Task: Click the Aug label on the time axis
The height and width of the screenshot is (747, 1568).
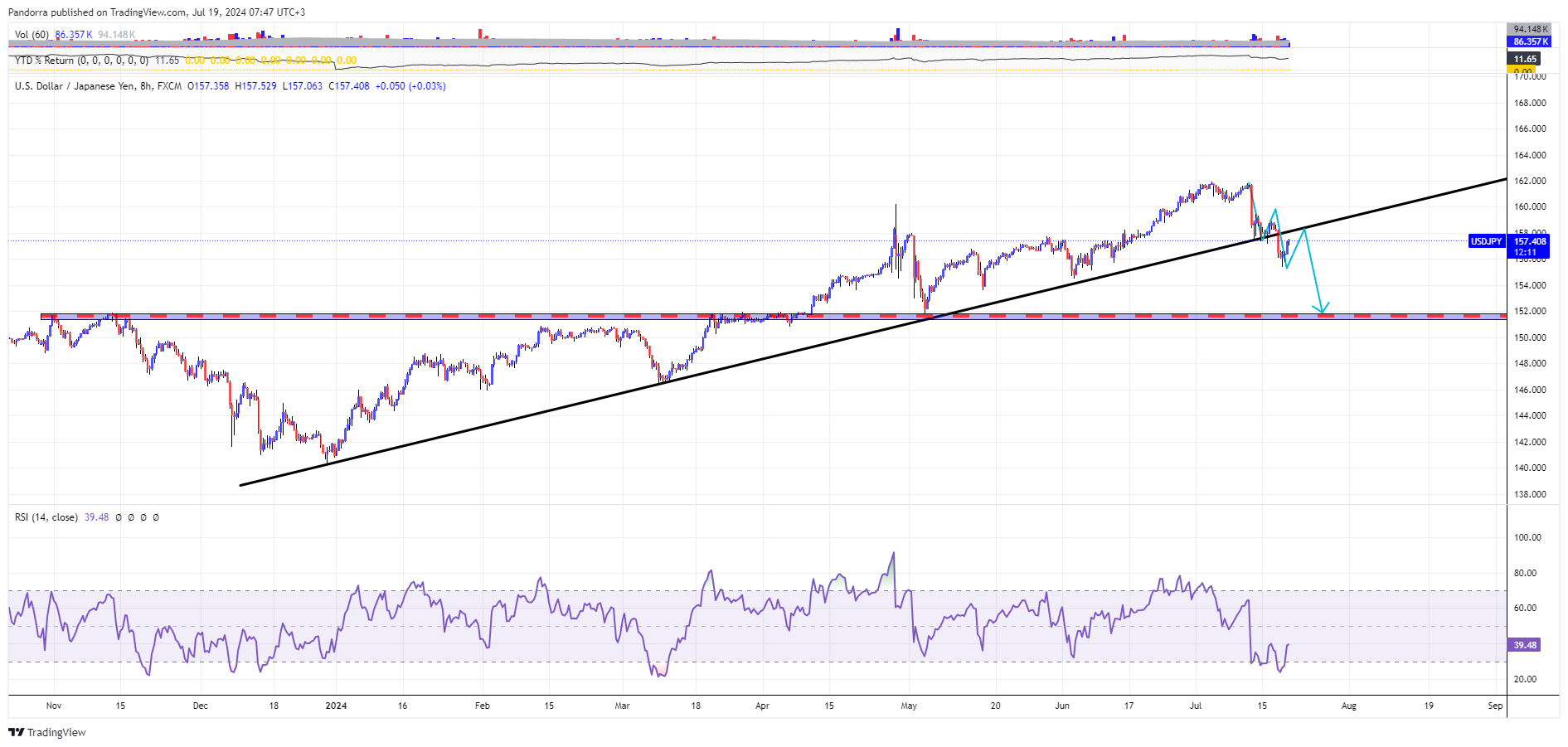Action: coord(1349,706)
